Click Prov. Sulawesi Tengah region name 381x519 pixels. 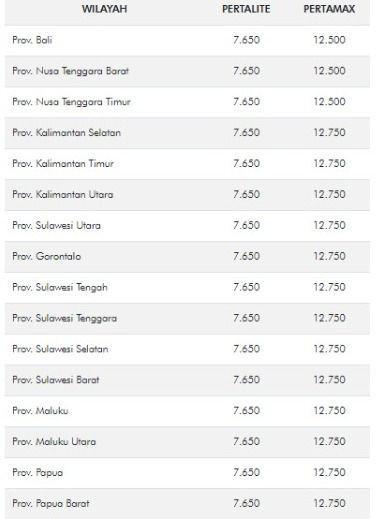[x=60, y=287]
